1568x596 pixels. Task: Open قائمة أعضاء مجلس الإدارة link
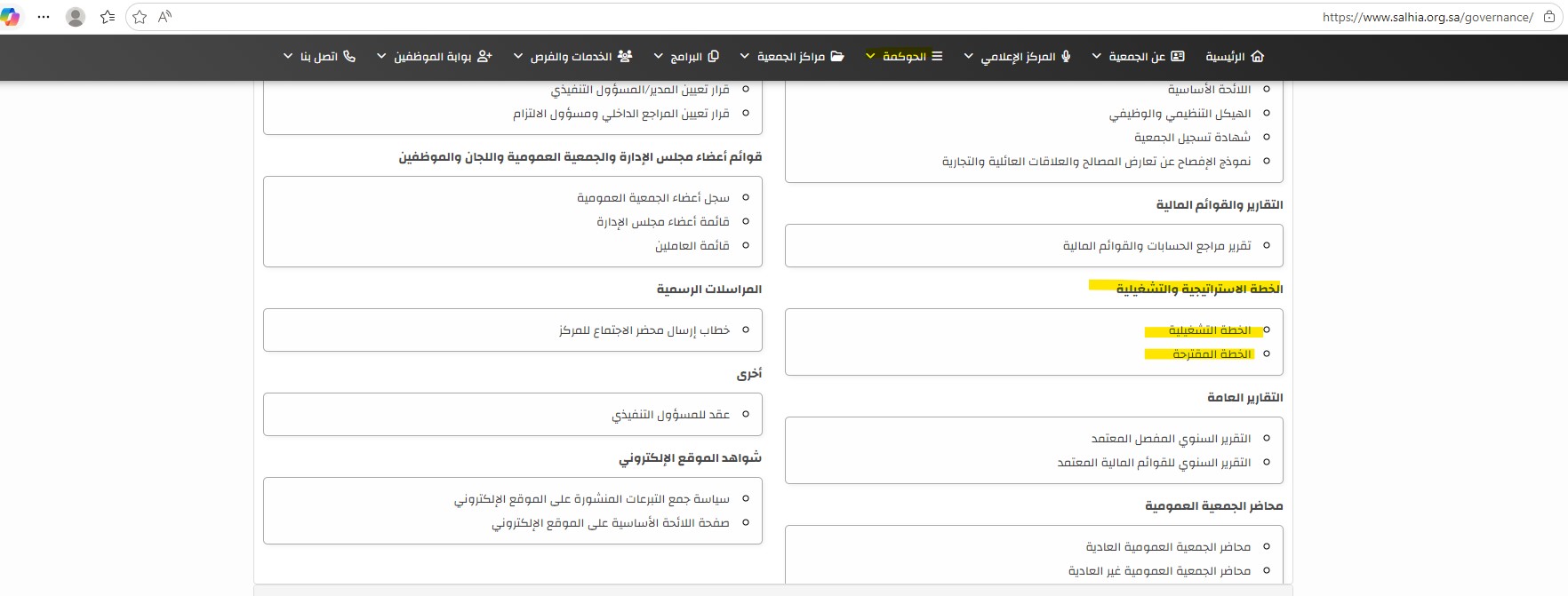click(x=663, y=222)
